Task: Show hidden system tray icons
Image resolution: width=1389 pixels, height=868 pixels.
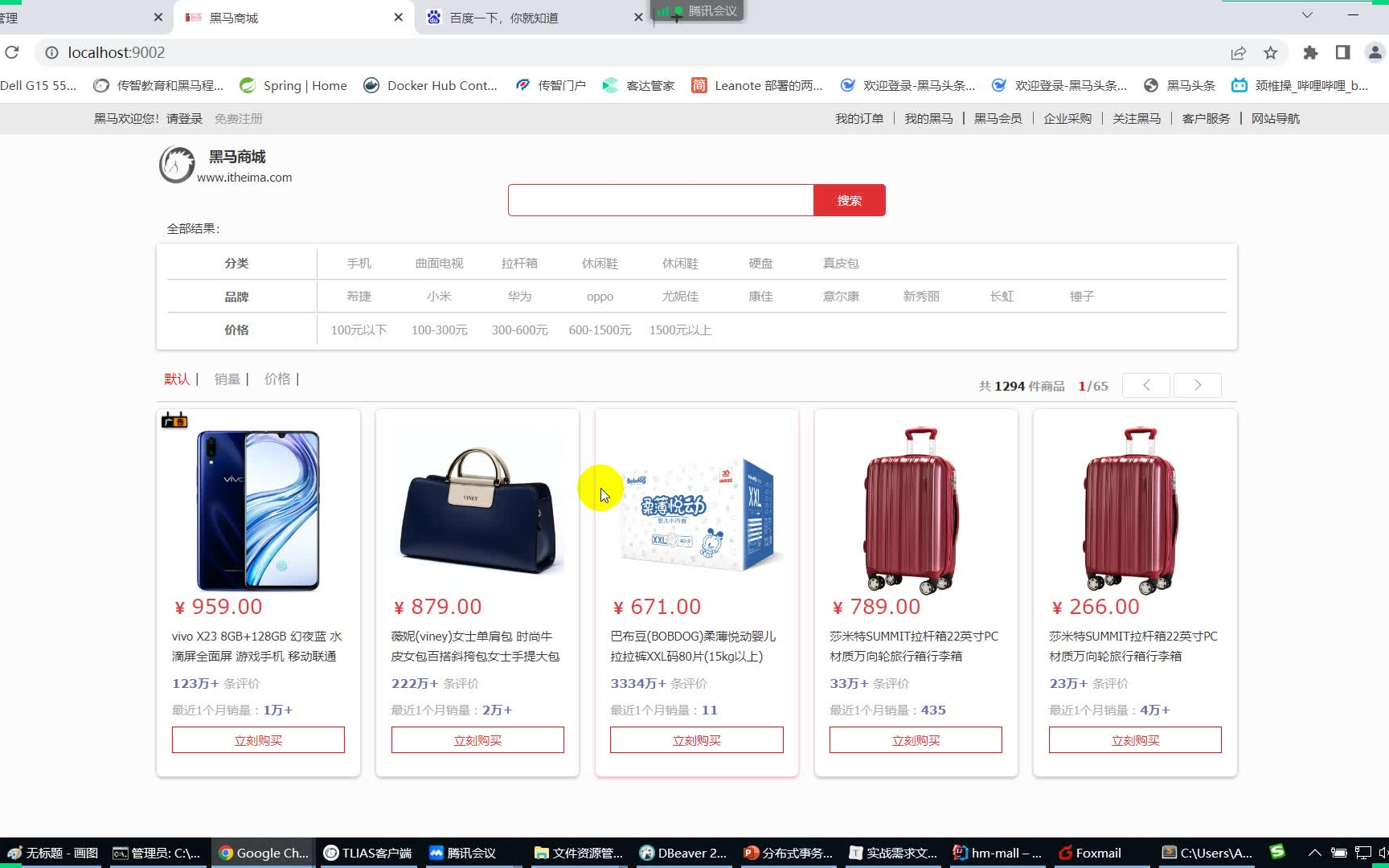Action: tap(1315, 853)
